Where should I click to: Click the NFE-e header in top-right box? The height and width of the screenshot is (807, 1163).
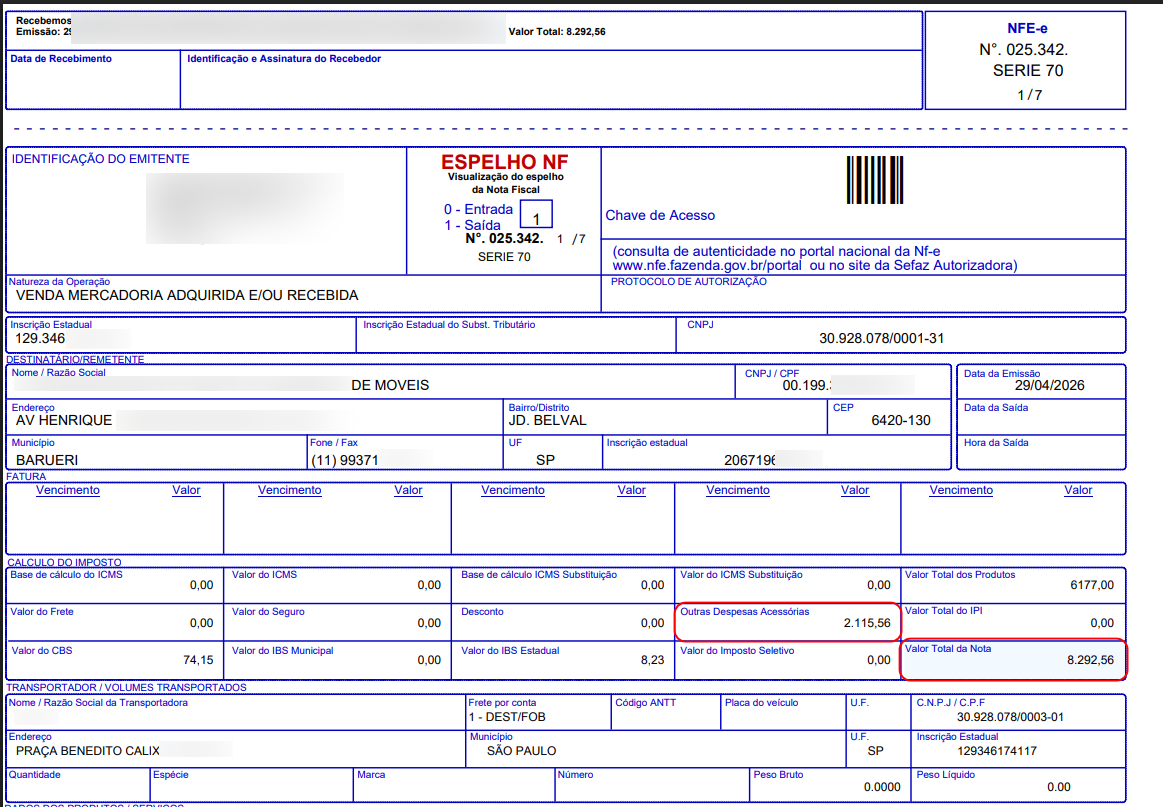click(x=1027, y=28)
